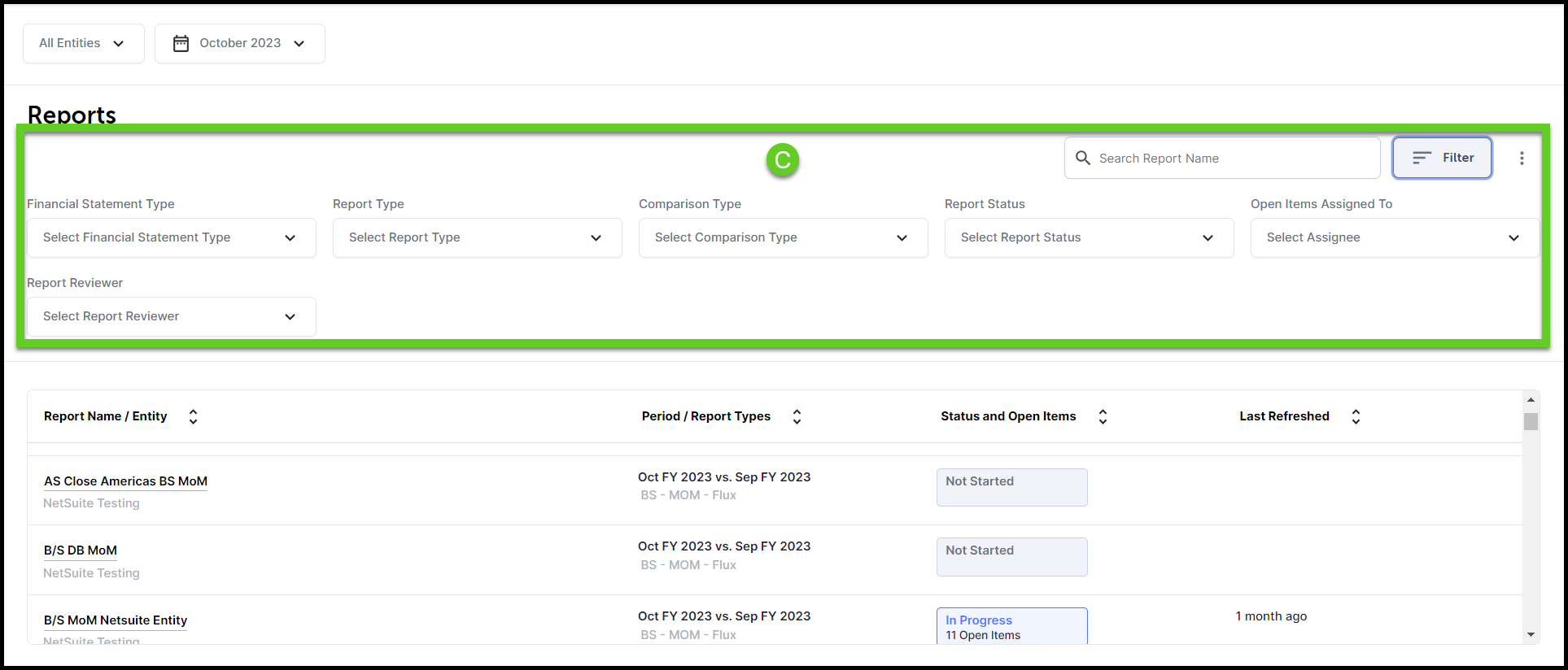Sort by Last Refreshed column
Image resolution: width=1568 pixels, height=670 pixels.
pos(1356,416)
